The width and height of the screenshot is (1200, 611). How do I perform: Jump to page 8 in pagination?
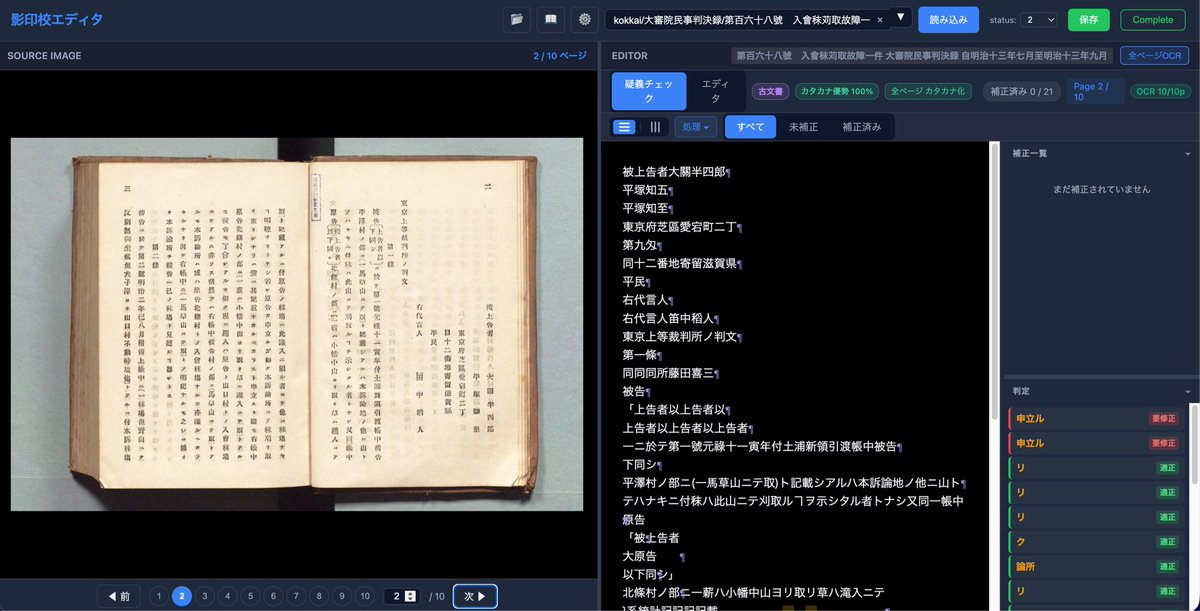319,596
